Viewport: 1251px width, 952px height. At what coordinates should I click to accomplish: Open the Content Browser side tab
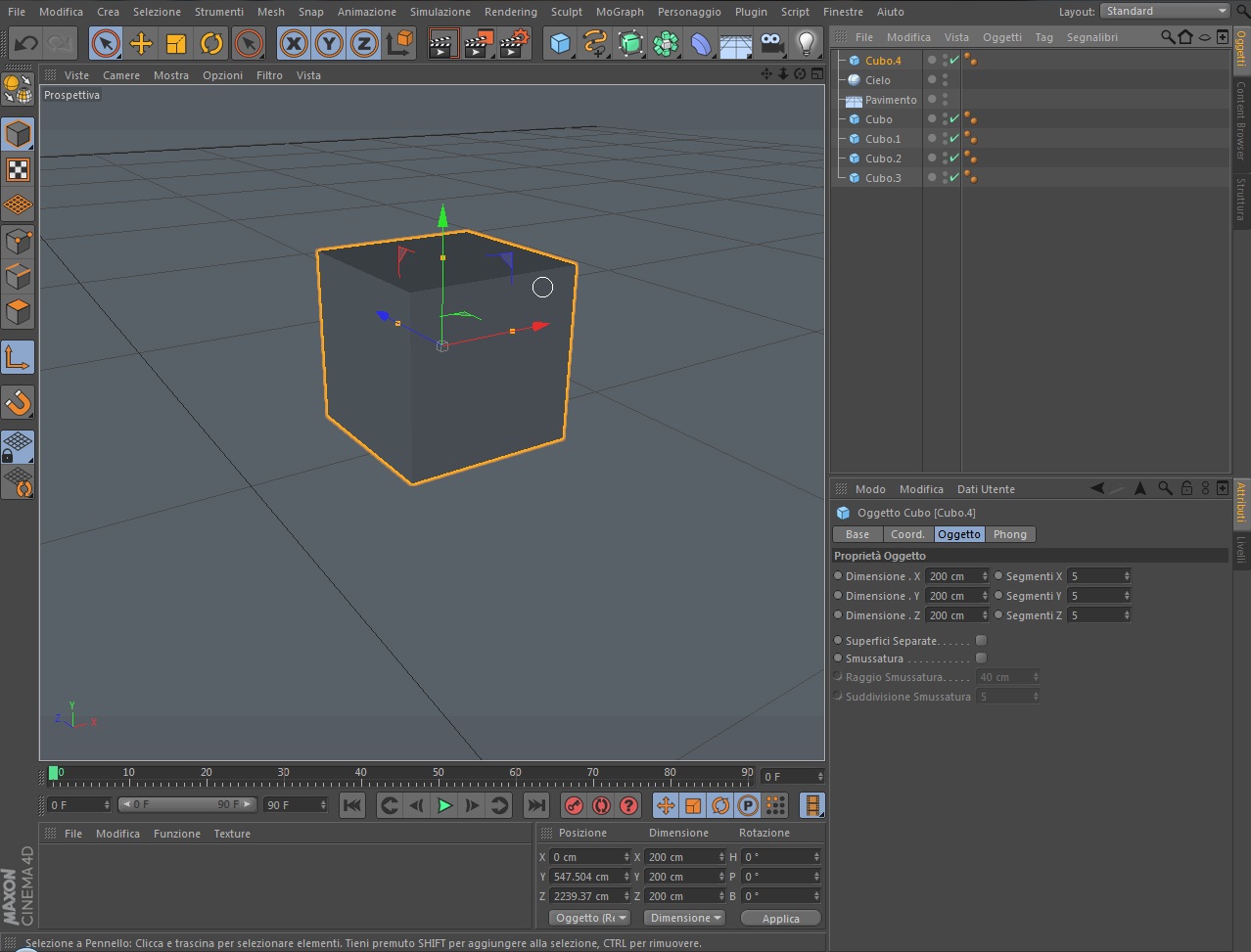coord(1241,120)
